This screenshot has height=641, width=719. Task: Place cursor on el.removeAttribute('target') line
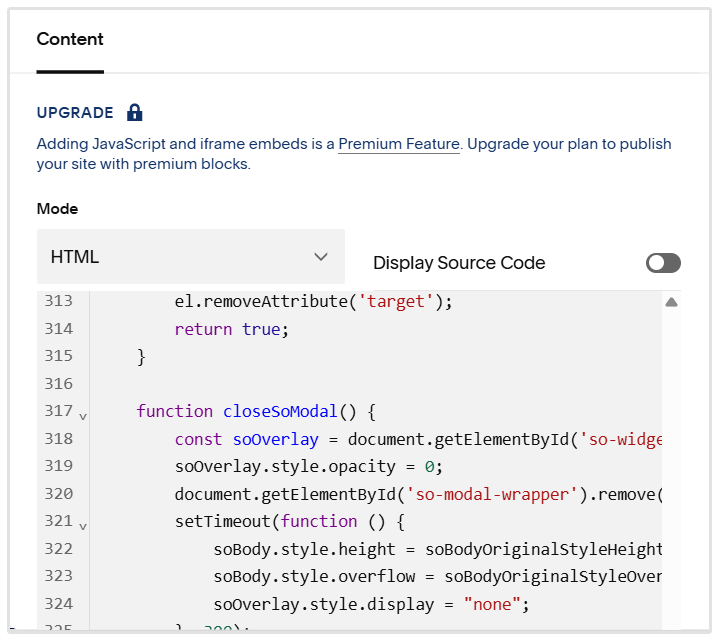[x=313, y=302]
